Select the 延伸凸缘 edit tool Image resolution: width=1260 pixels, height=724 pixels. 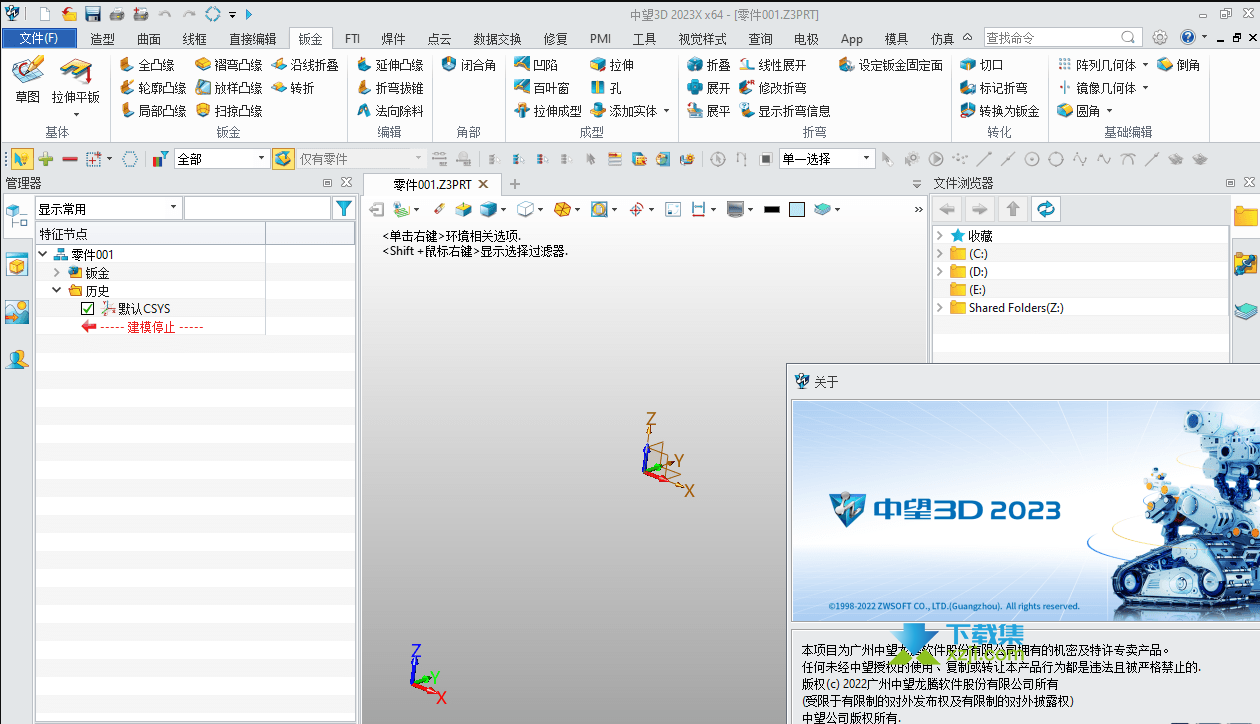click(390, 65)
